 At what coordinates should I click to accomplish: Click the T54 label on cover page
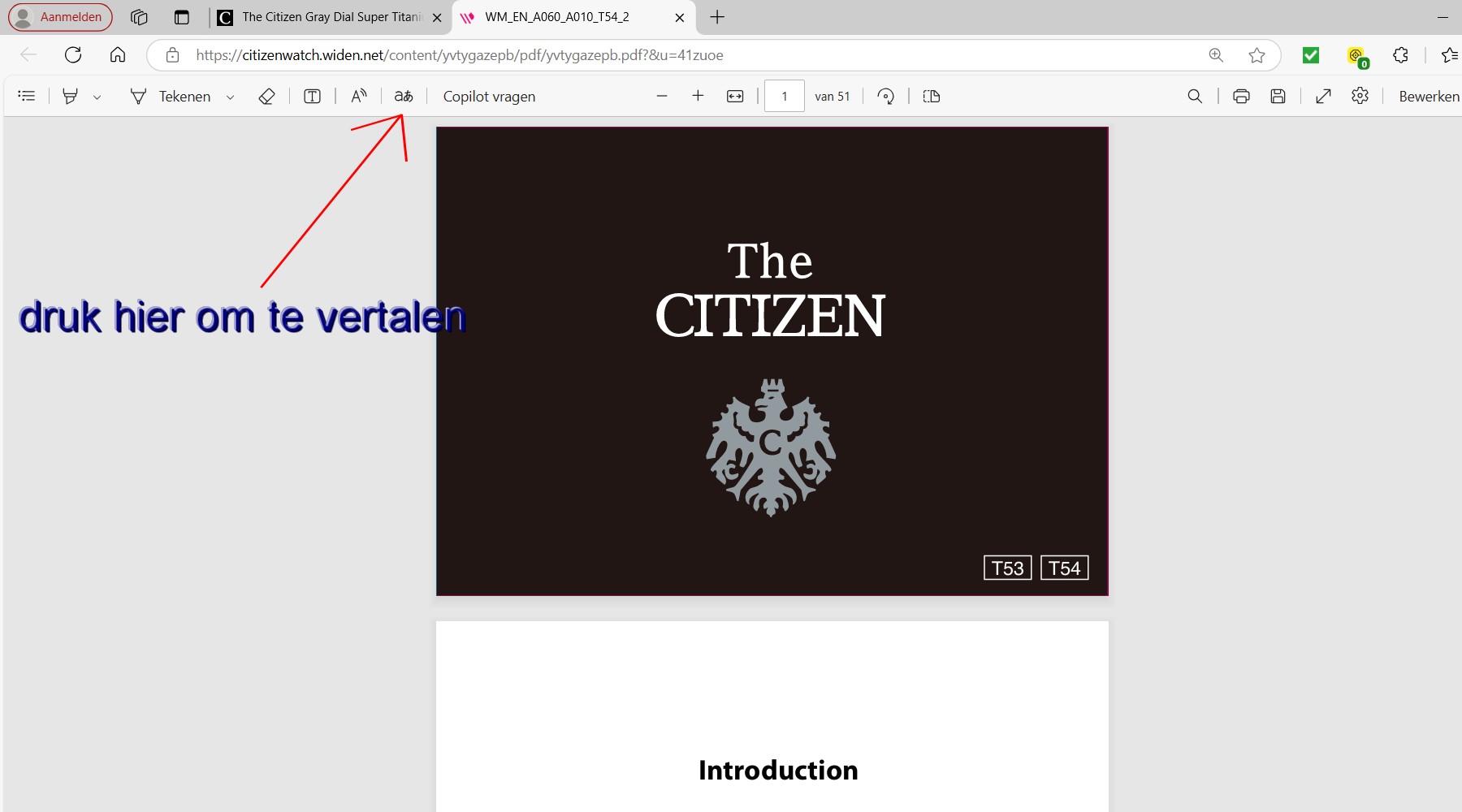point(1065,568)
